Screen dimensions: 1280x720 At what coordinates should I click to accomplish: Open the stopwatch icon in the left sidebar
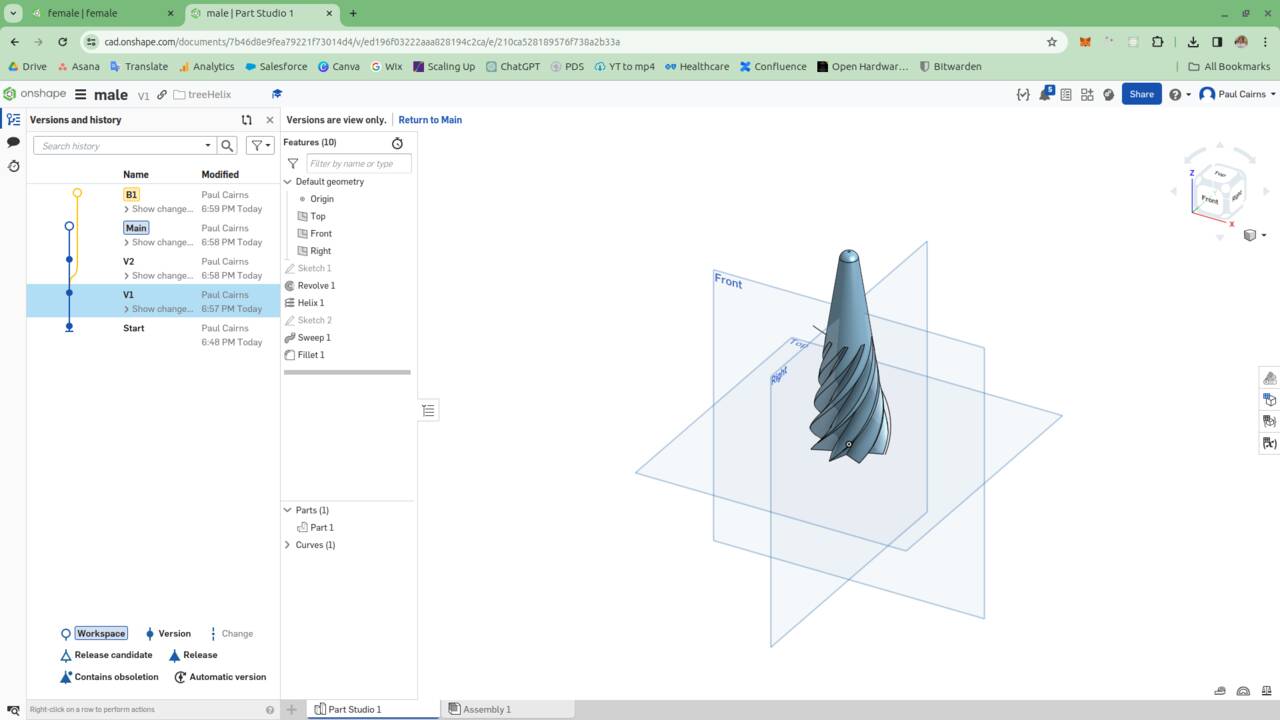pyautogui.click(x=13, y=166)
